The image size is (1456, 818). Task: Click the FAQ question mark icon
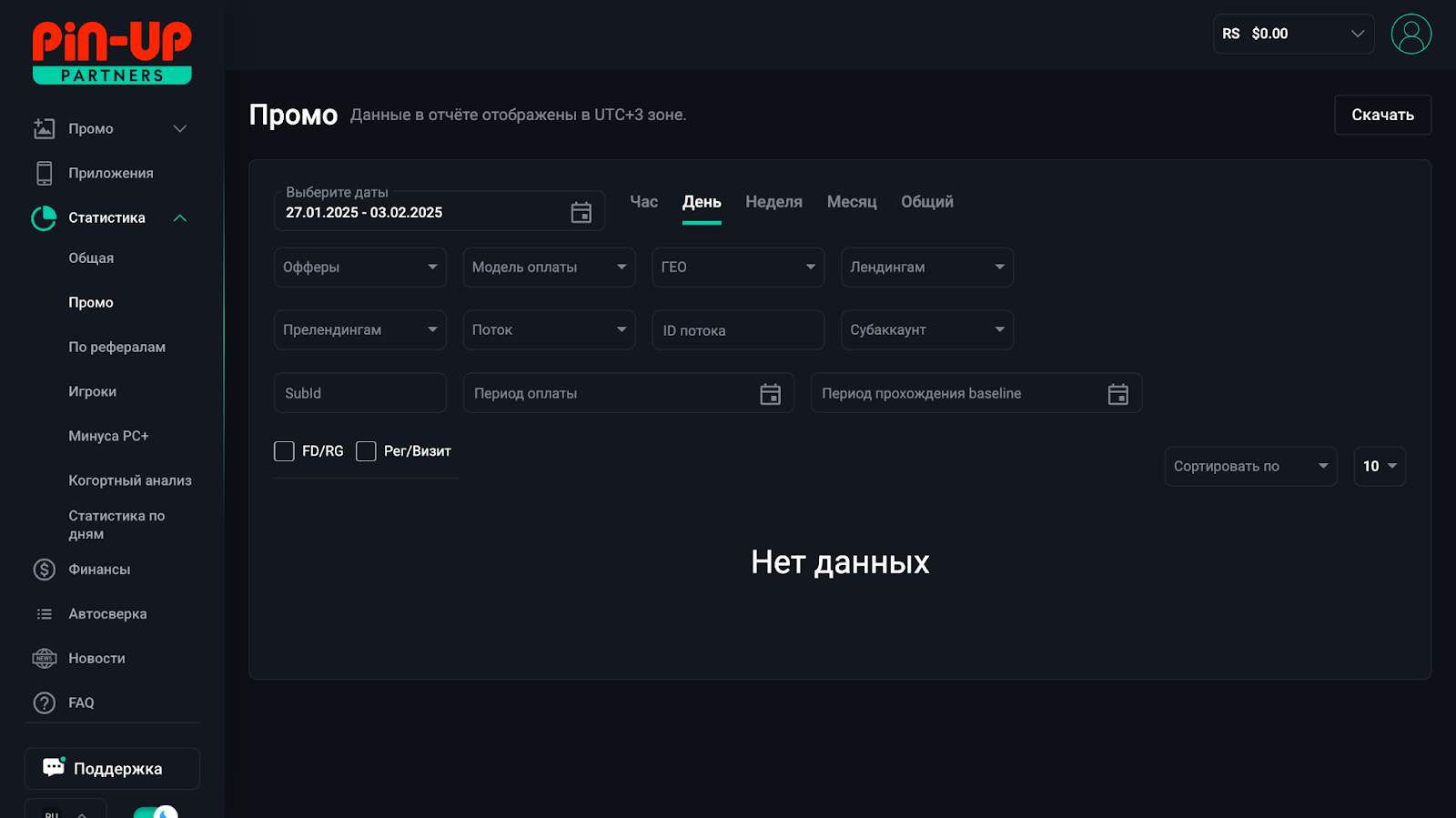44,703
